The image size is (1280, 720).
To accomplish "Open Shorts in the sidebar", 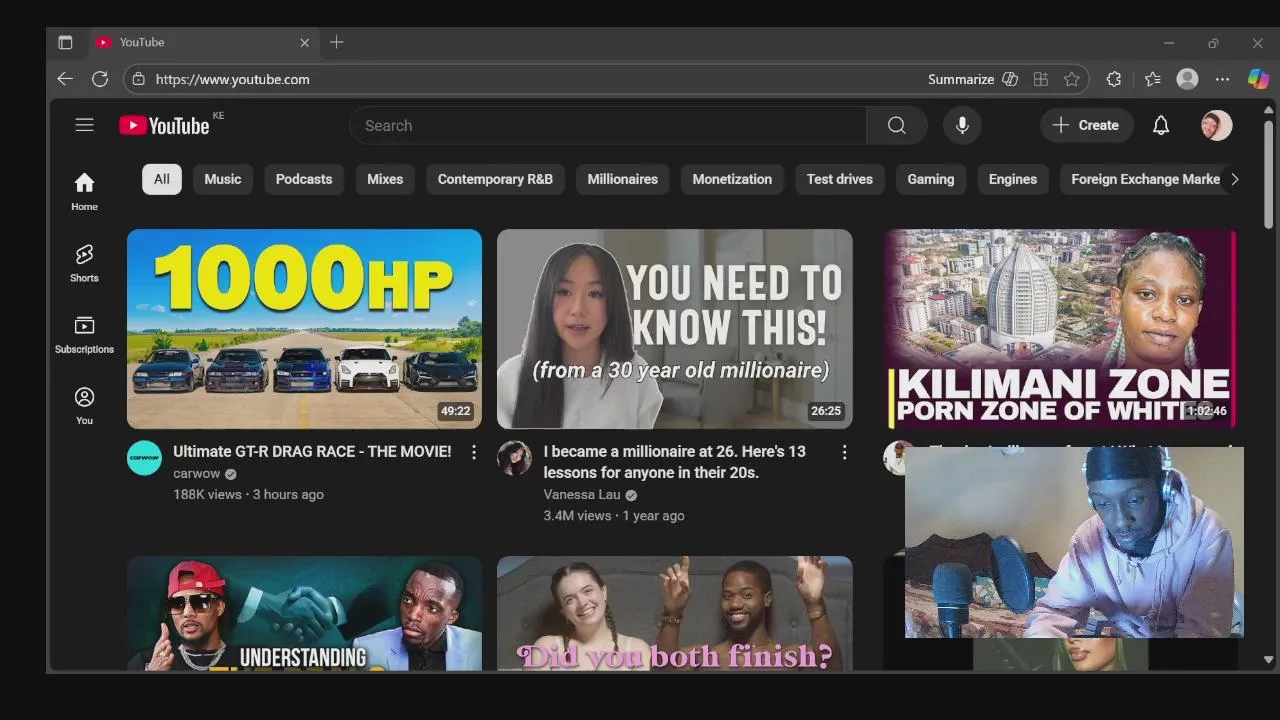I will point(84,263).
